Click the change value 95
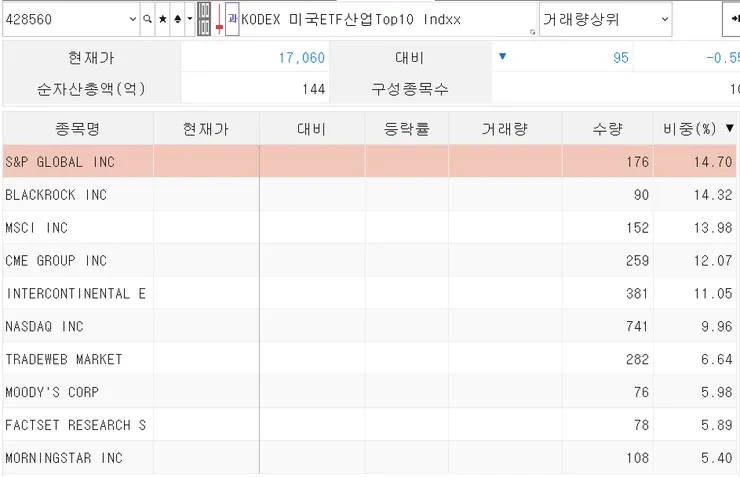The height and width of the screenshot is (477, 740). (x=621, y=58)
